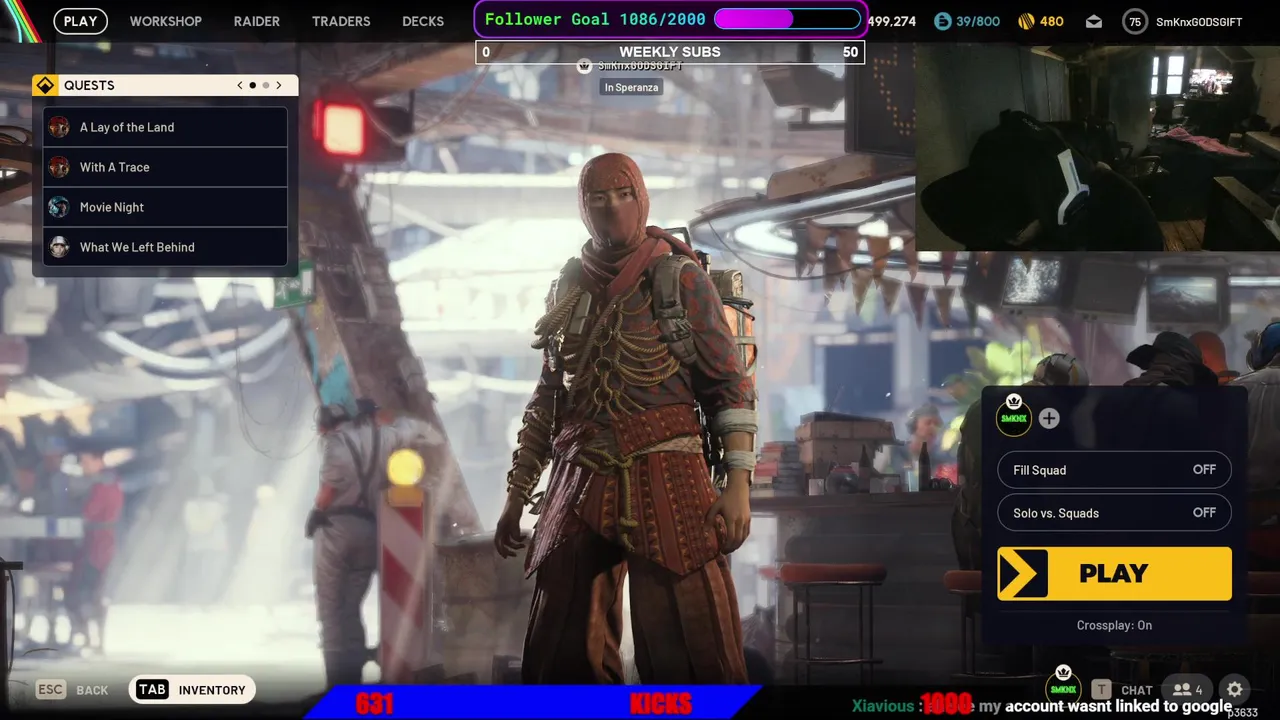Open the What We Left Behind quest
The width and height of the screenshot is (1280, 720).
point(165,247)
